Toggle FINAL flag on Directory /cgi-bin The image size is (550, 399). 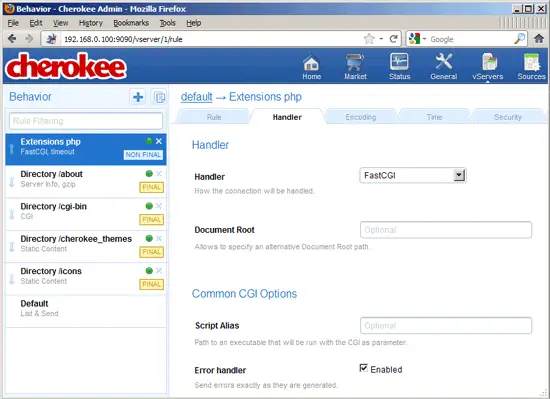pos(152,219)
